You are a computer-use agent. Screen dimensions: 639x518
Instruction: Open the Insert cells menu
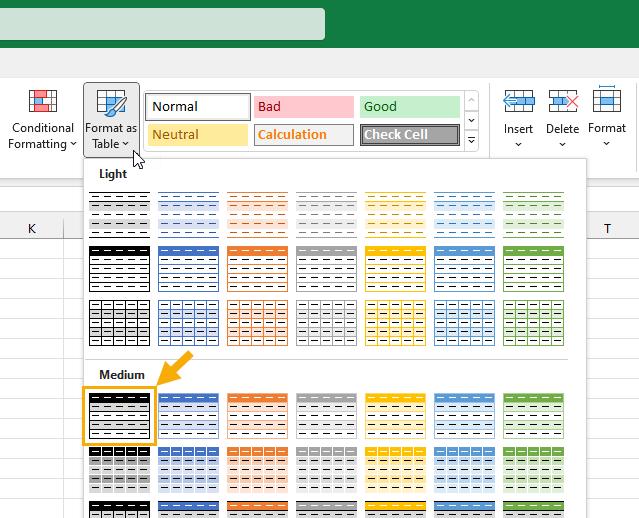(518, 118)
